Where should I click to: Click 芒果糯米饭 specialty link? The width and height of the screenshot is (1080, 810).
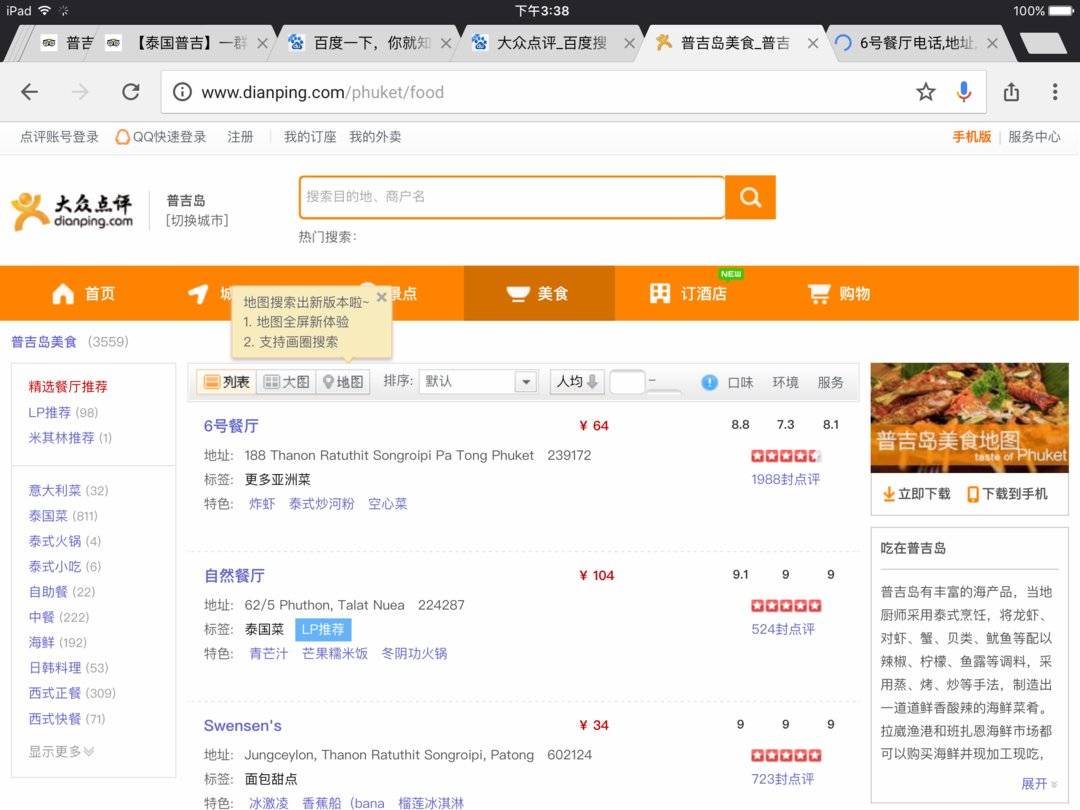tap(335, 654)
